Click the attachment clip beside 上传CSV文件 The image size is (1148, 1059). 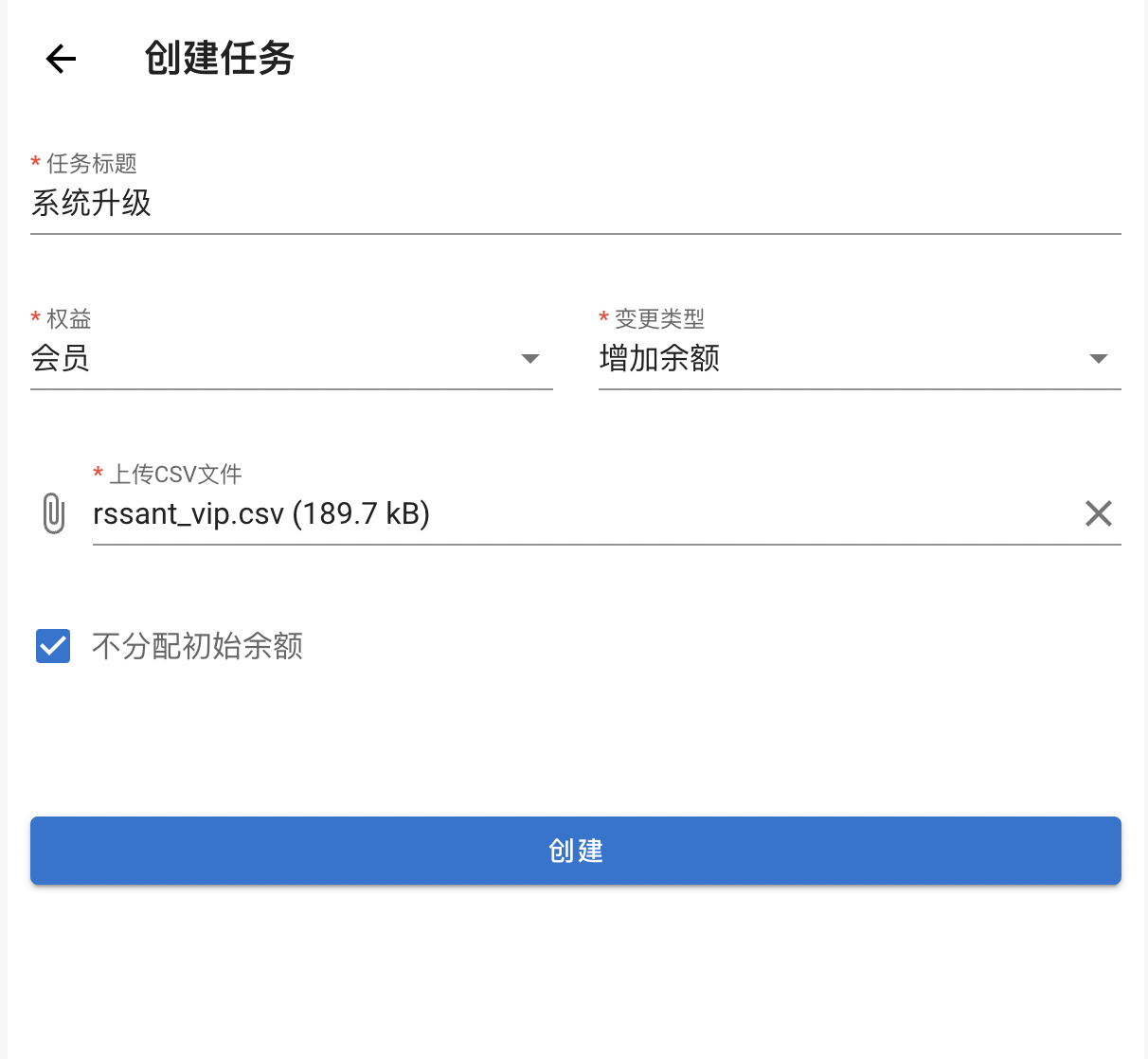click(53, 513)
